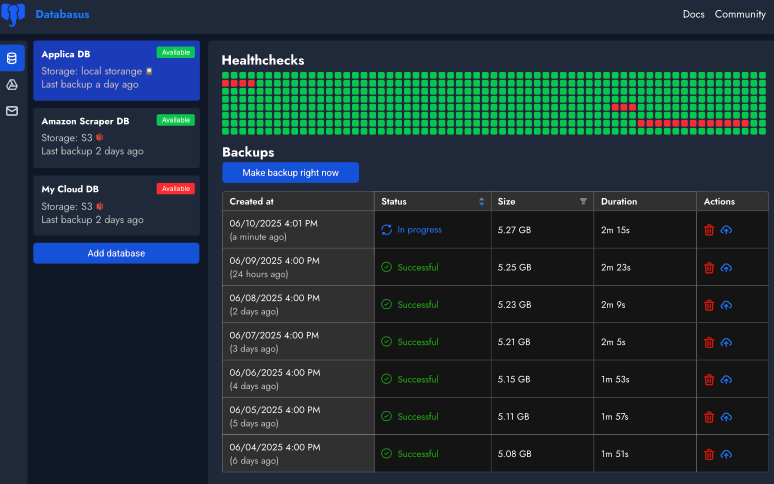Open Docs in the top navigation
The image size is (774, 484).
(x=693, y=14)
